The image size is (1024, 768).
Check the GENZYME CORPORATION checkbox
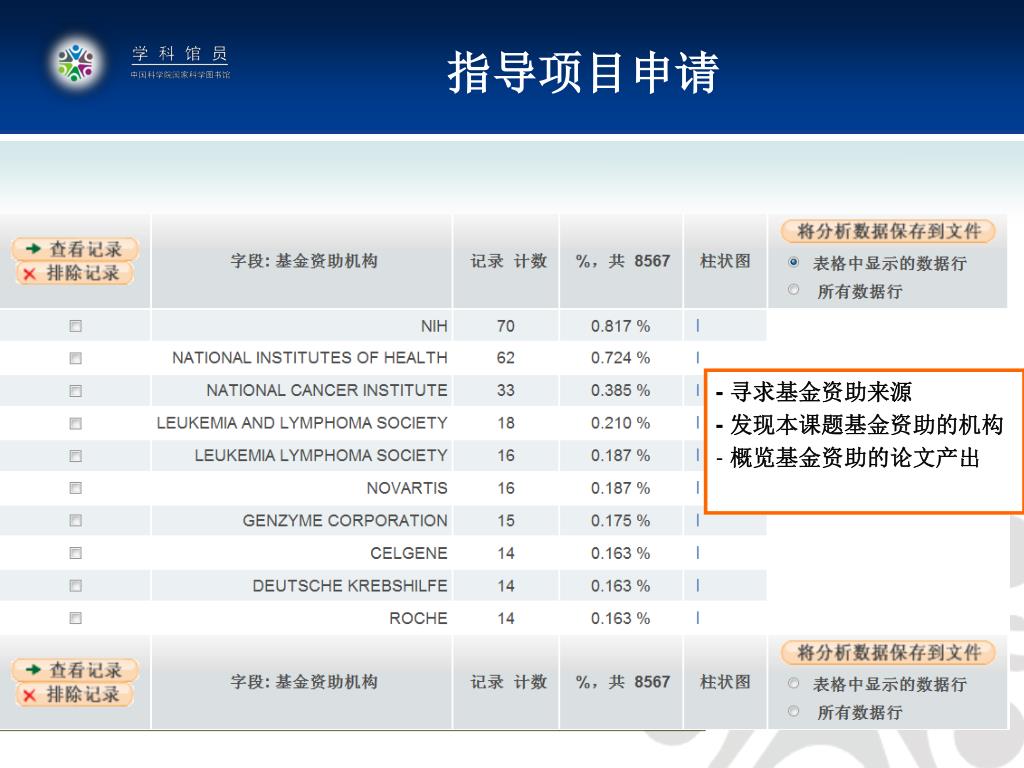tap(76, 520)
